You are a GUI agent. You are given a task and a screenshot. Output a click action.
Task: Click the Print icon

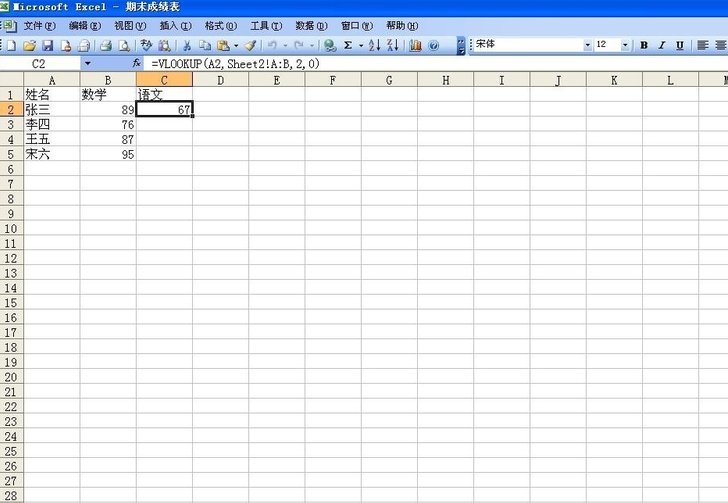tap(105, 45)
